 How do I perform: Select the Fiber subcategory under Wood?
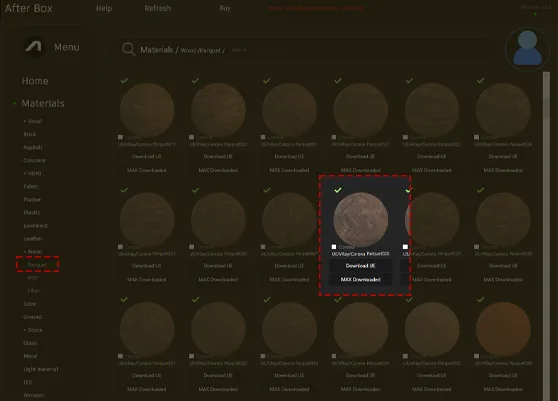click(34, 291)
